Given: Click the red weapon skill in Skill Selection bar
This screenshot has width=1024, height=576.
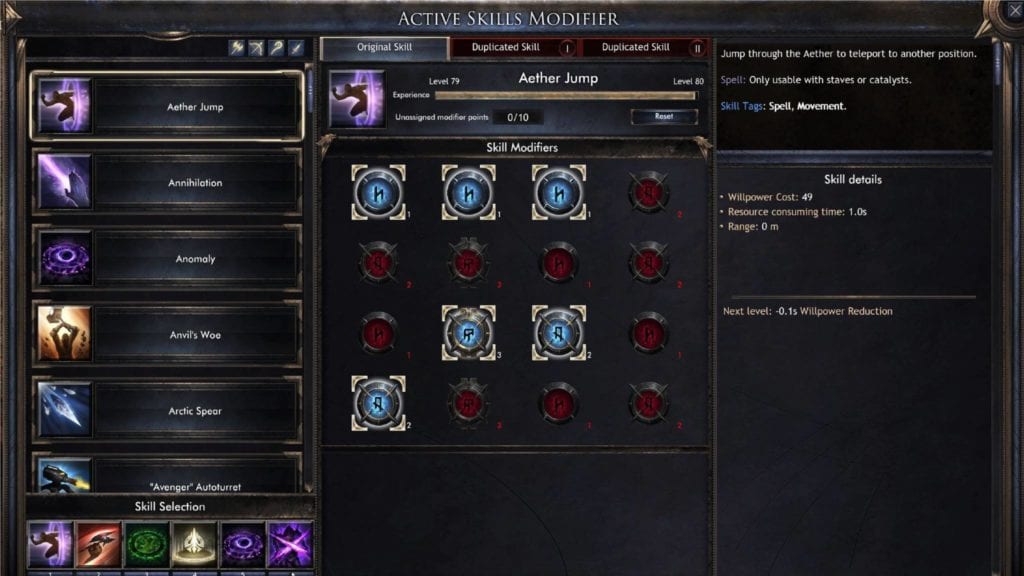Looking at the screenshot, I should [x=99, y=544].
